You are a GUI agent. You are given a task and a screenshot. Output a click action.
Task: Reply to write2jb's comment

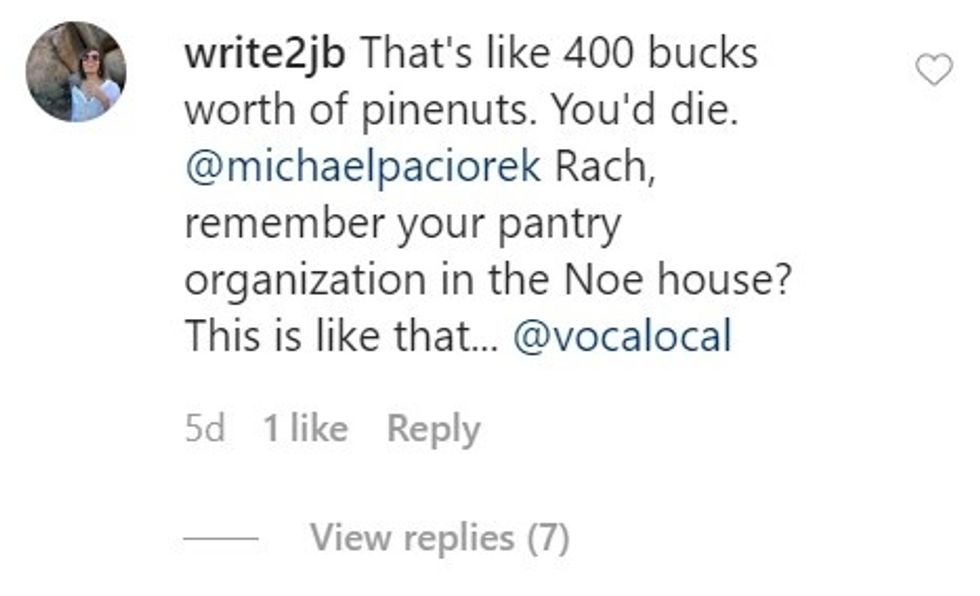(433, 429)
